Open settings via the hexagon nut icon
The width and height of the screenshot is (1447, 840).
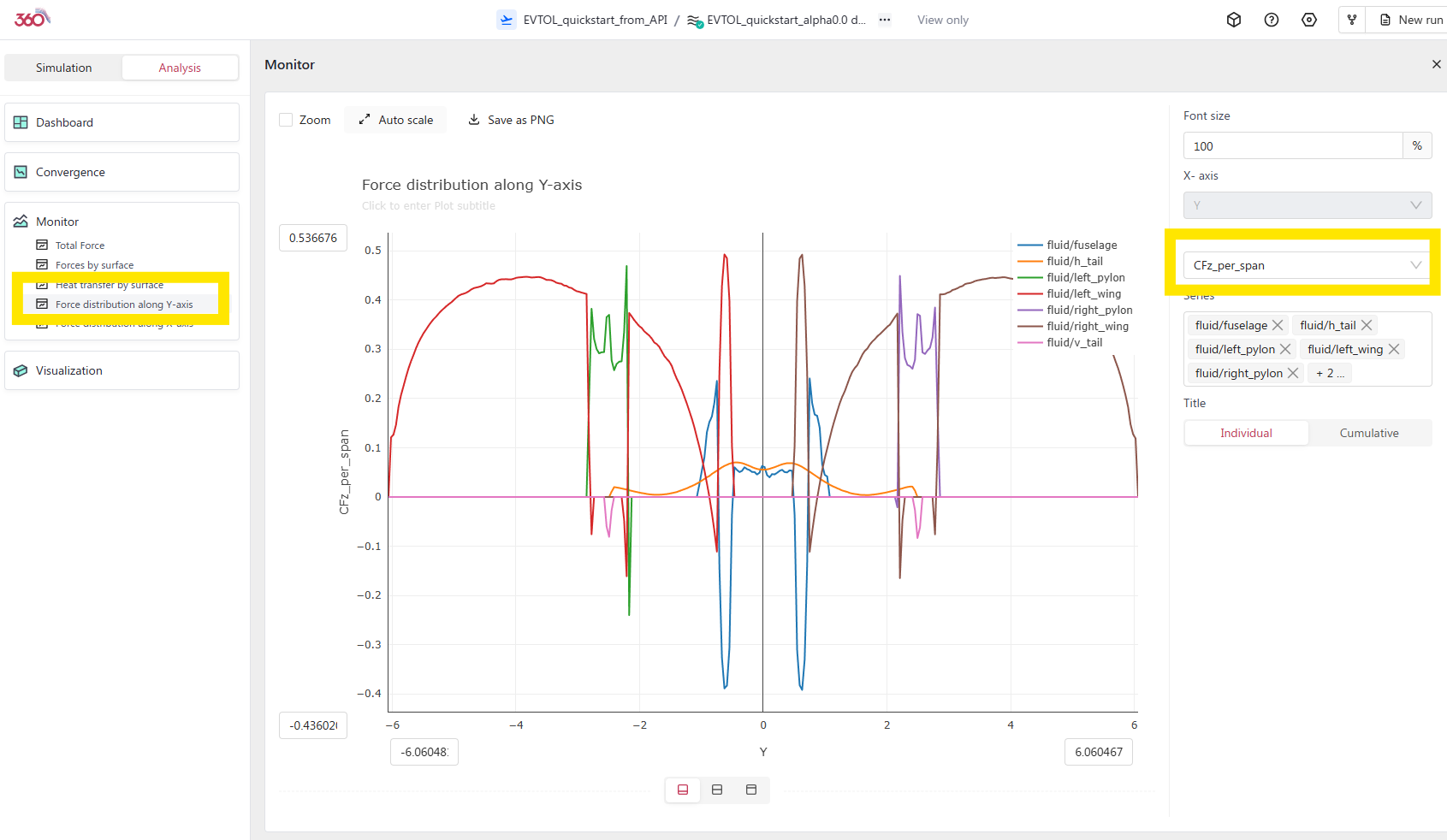1308,20
